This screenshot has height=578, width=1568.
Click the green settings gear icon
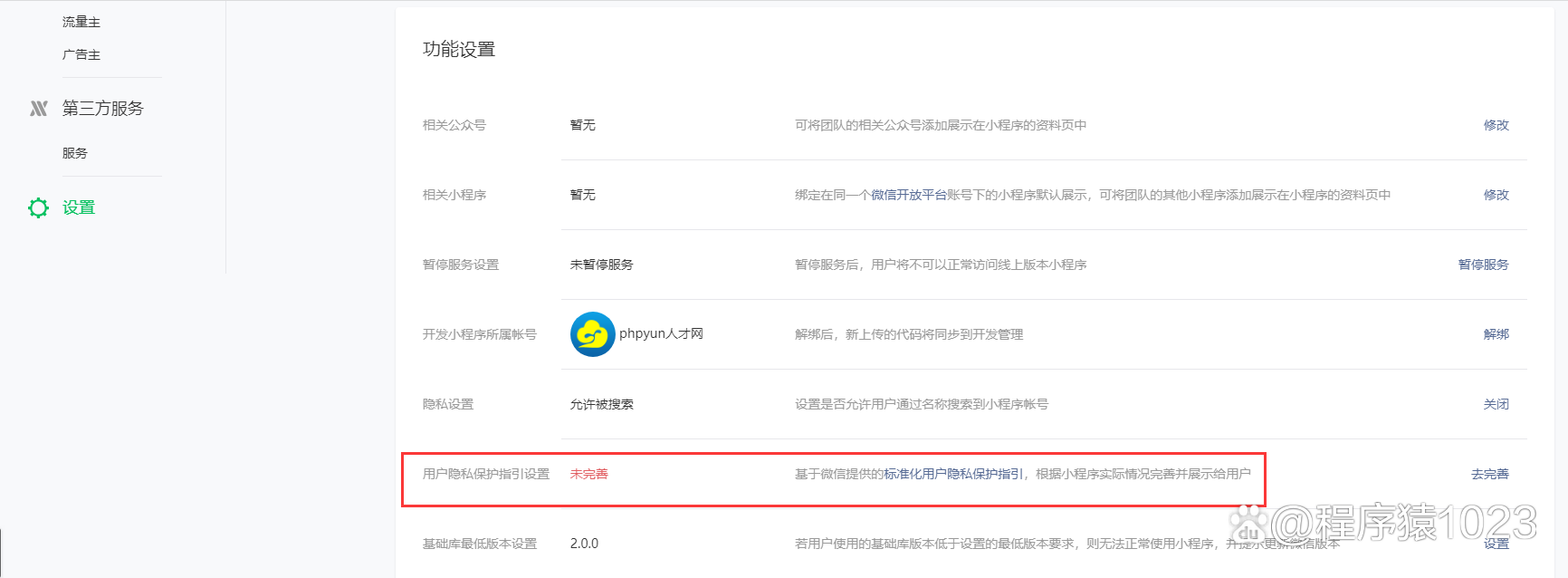tap(38, 207)
